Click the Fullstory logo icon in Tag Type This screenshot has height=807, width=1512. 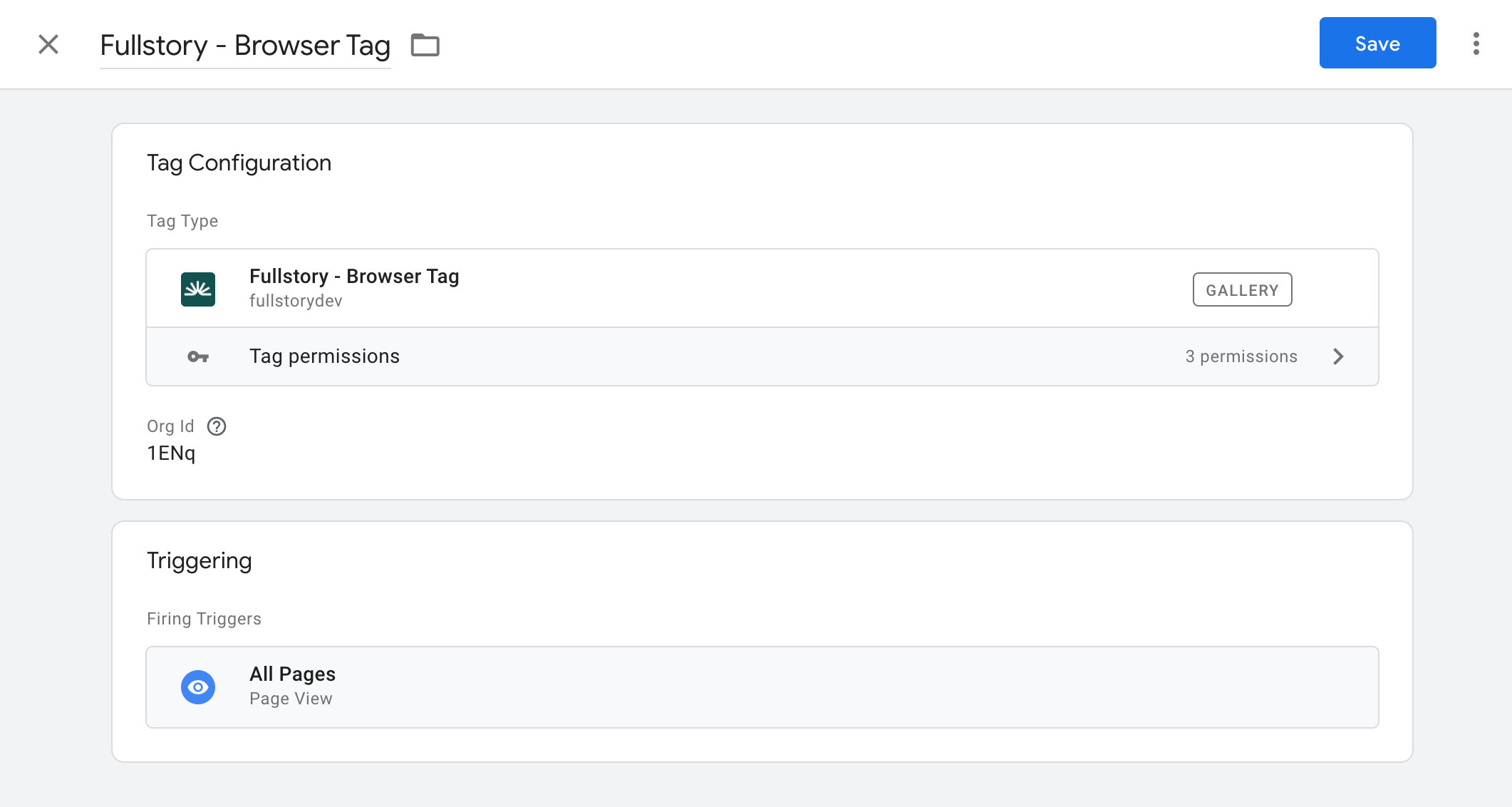pos(198,289)
